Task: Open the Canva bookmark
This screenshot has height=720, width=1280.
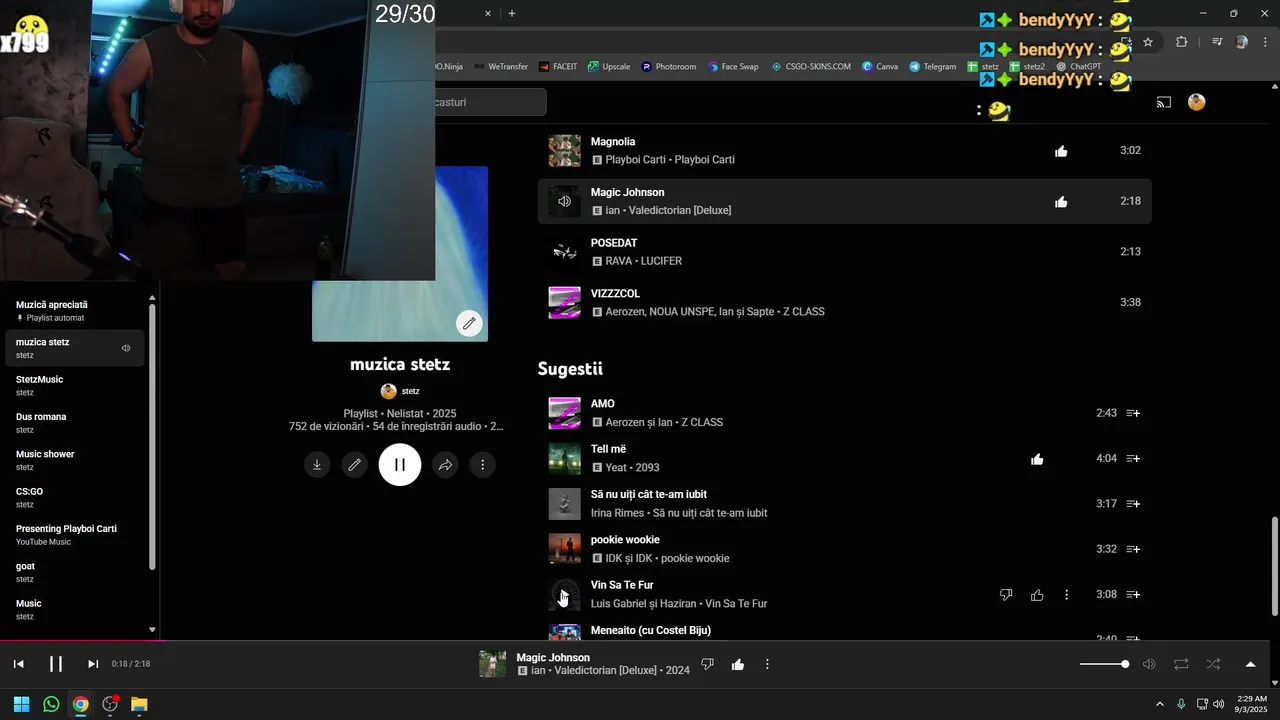Action: point(880,67)
